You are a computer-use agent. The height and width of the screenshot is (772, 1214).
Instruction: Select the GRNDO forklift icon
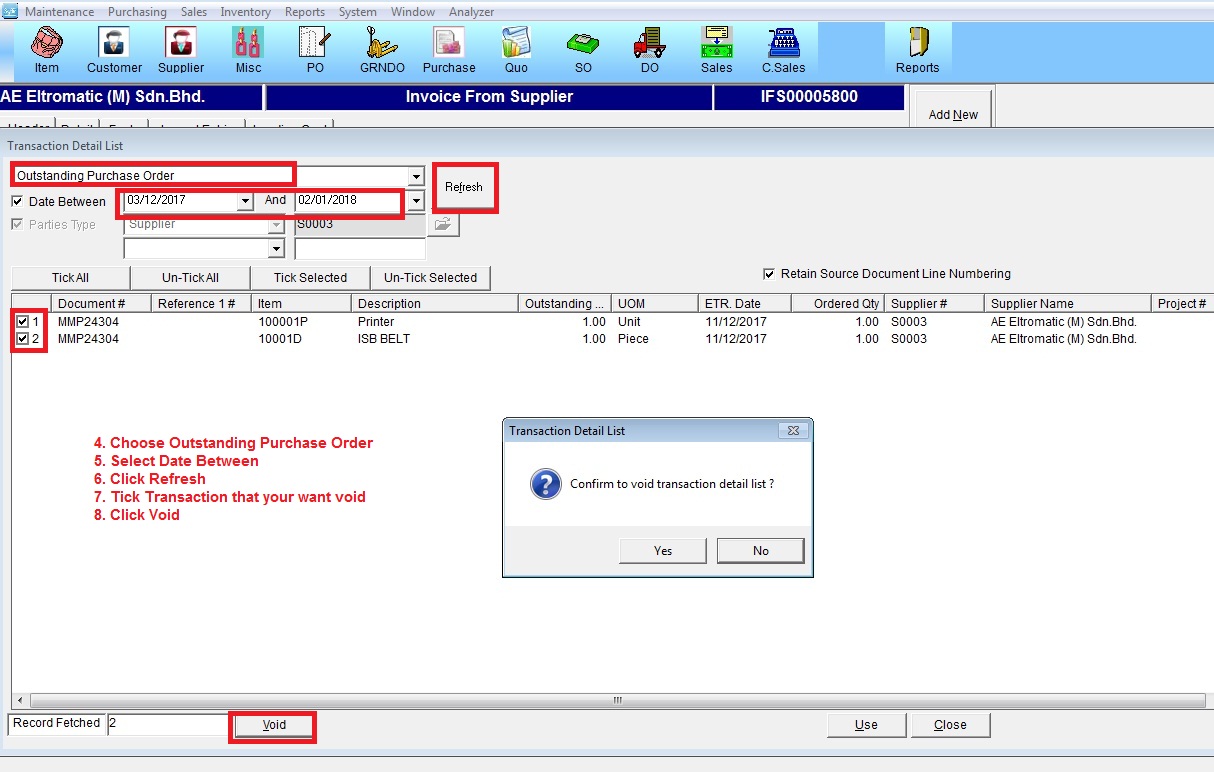[x=381, y=50]
